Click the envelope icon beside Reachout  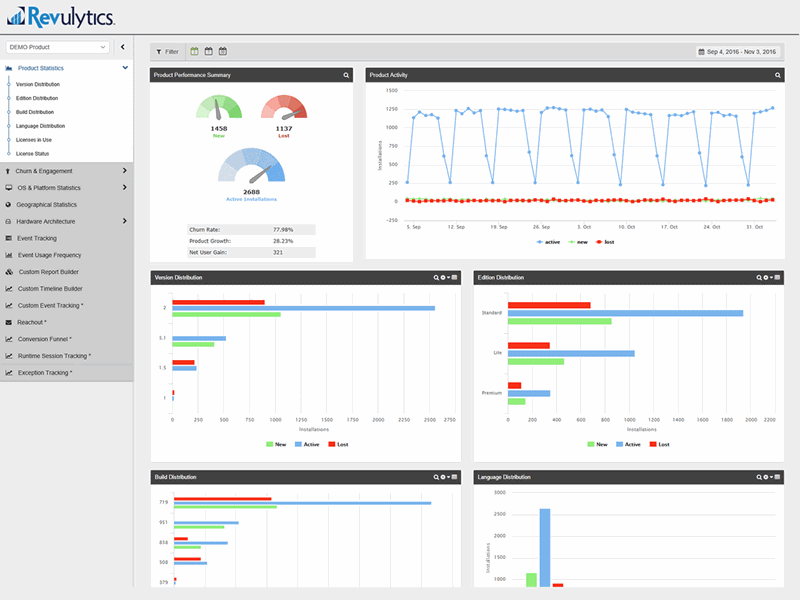pos(8,322)
